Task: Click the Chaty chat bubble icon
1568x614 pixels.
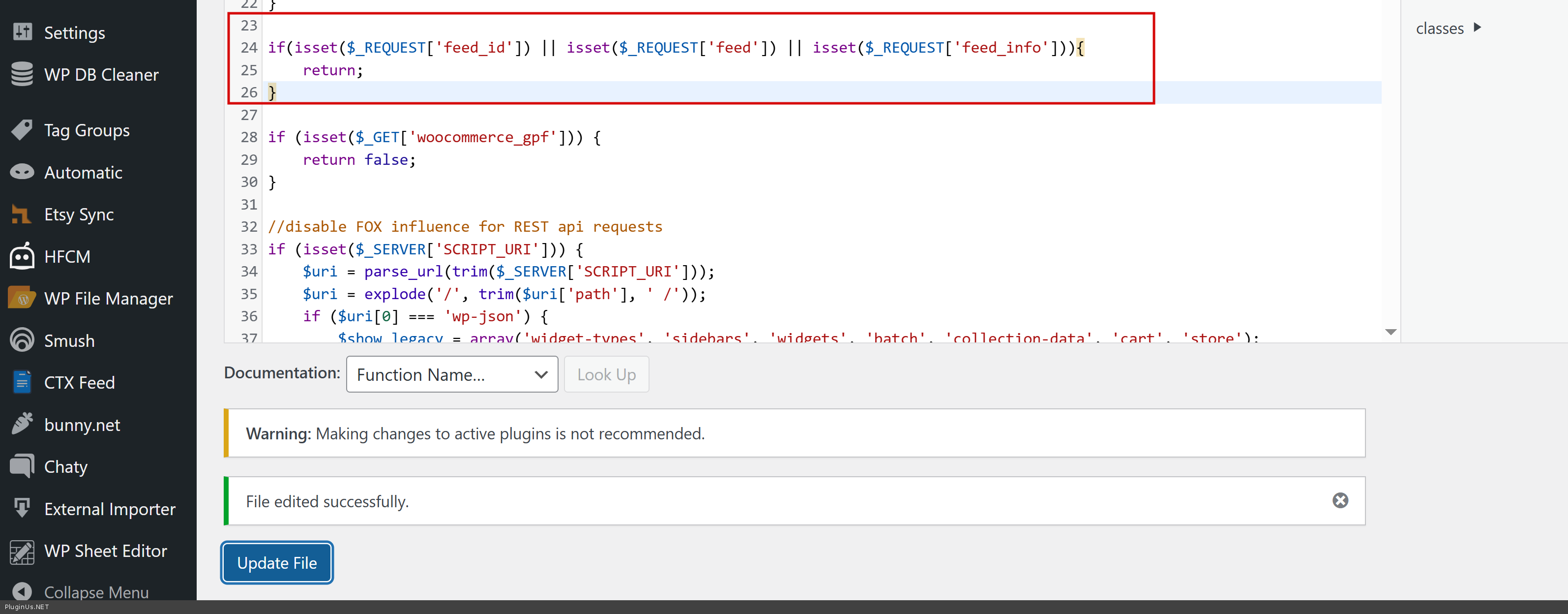Action: click(23, 466)
